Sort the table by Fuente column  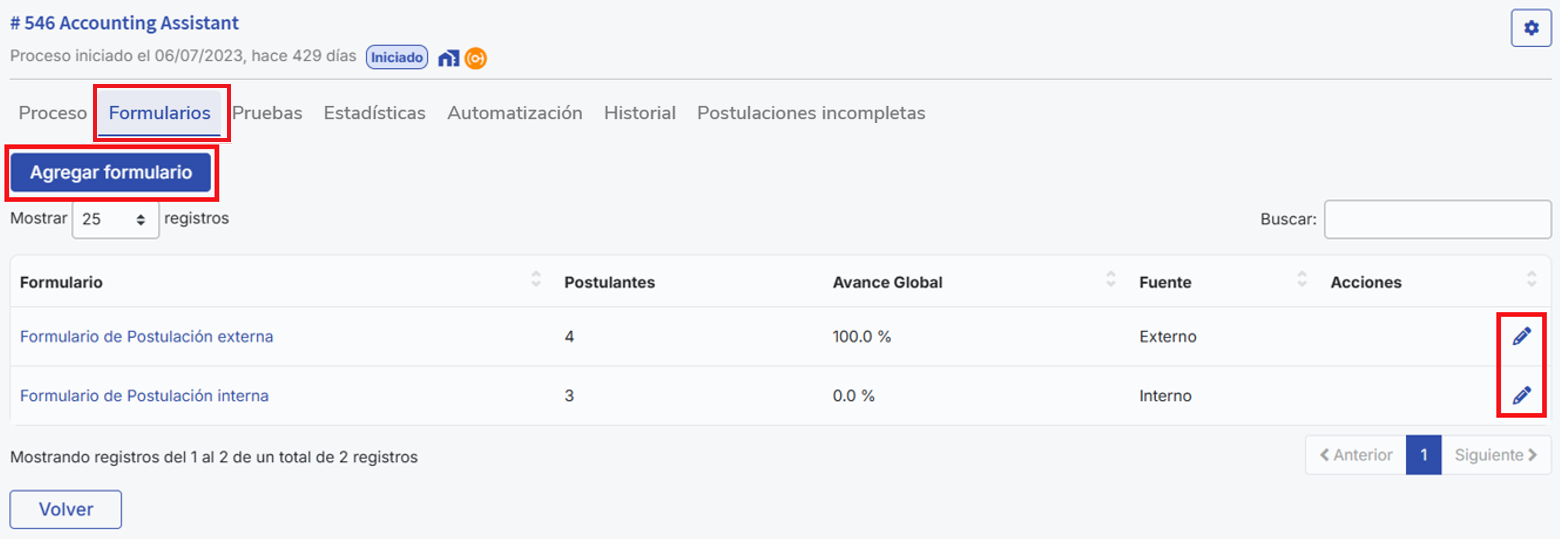tap(1301, 281)
